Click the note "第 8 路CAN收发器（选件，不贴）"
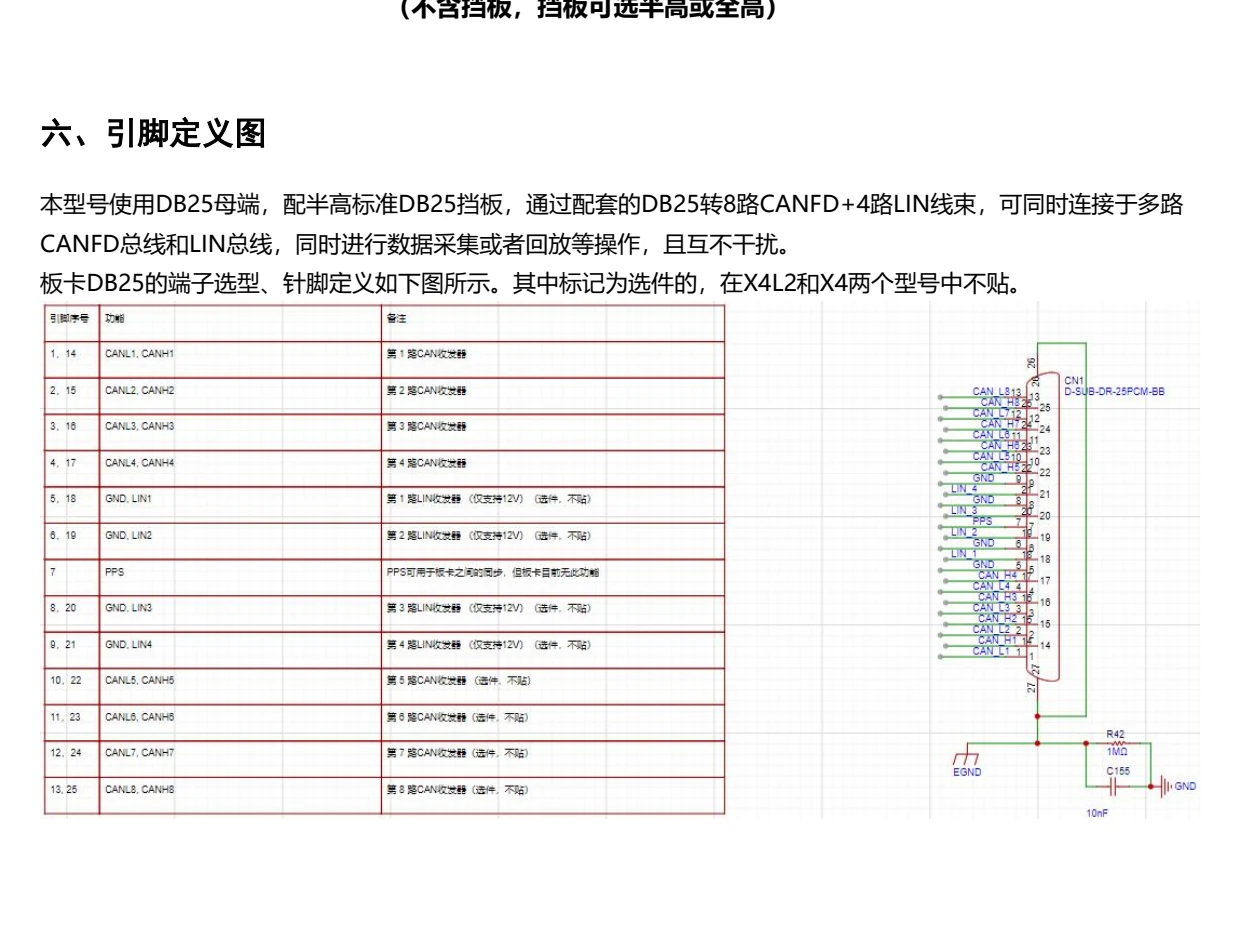The width and height of the screenshot is (1239, 929). point(458,789)
